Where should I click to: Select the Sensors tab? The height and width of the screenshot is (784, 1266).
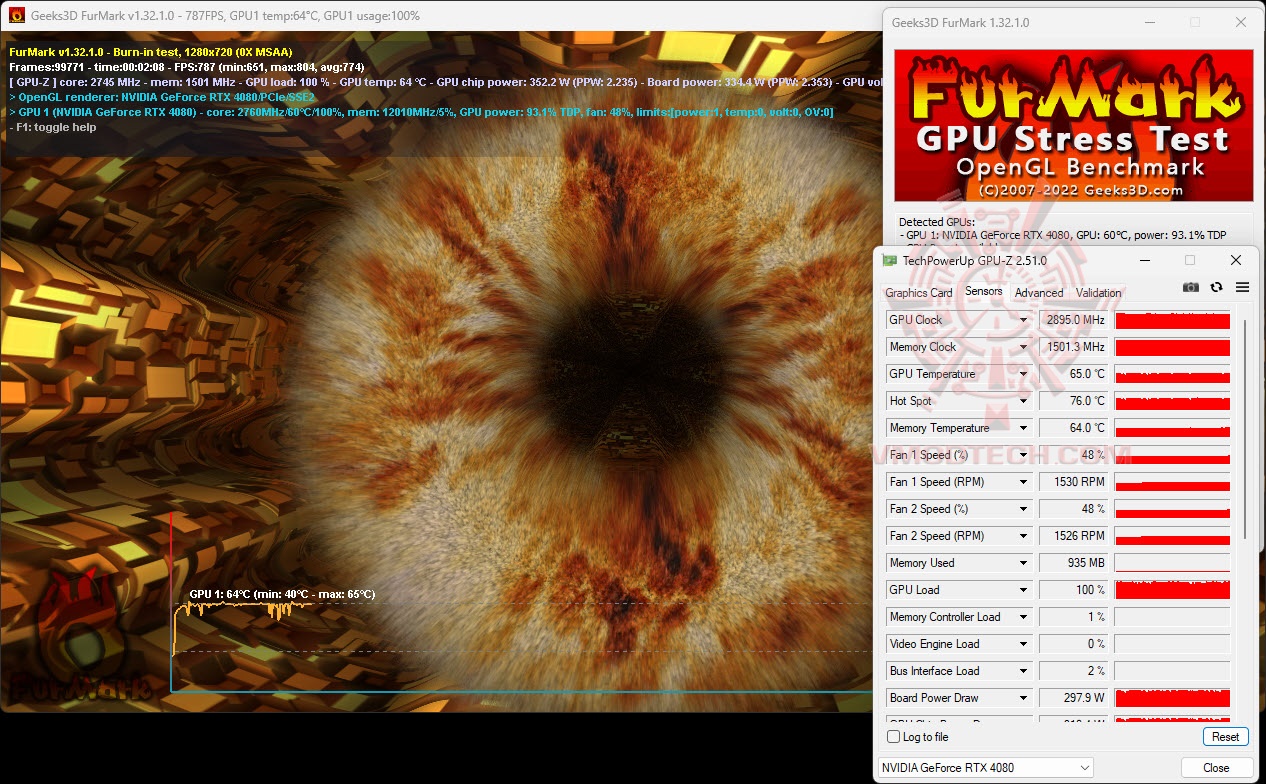[x=983, y=292]
